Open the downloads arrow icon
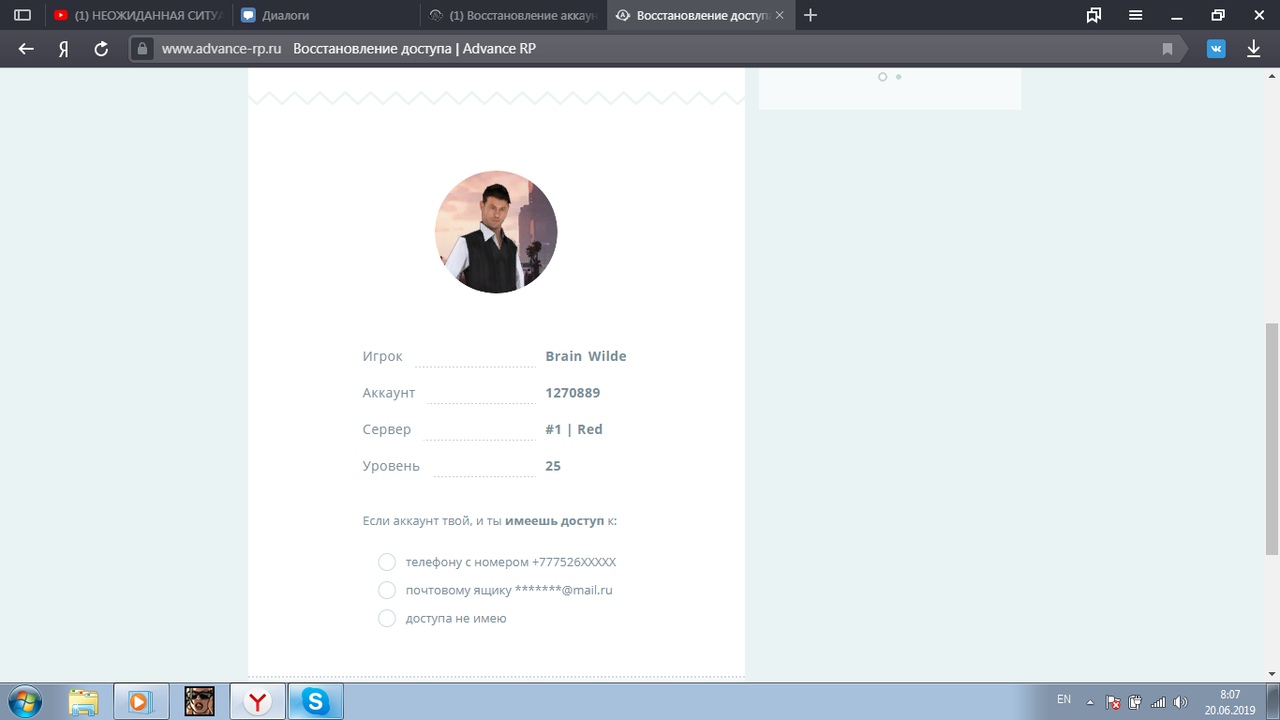1280x720 pixels. point(1253,48)
